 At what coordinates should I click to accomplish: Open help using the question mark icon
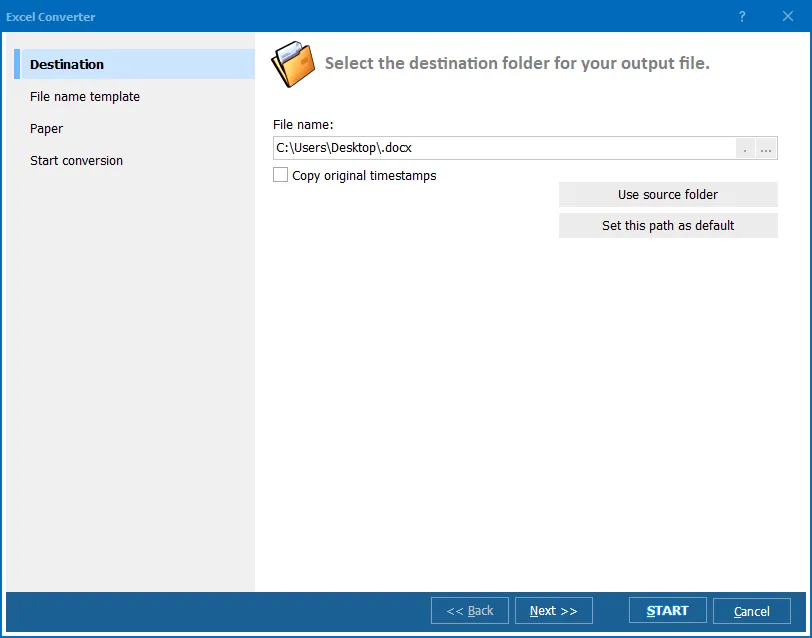pos(741,16)
